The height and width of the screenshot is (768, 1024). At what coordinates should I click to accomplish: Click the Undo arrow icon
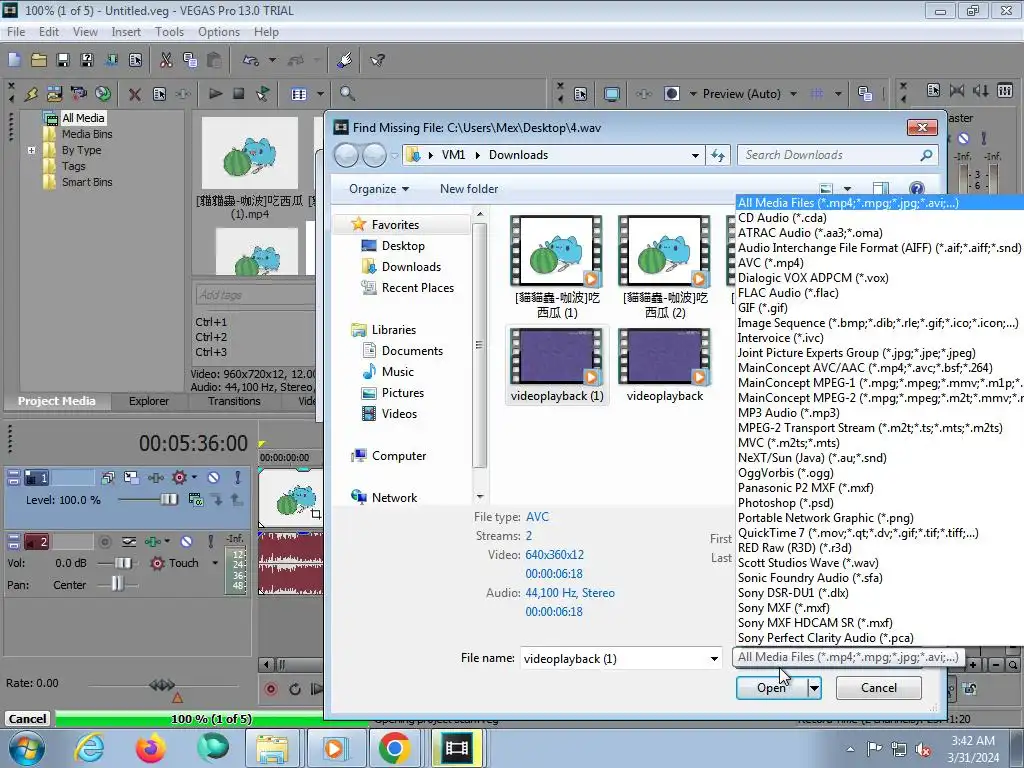tap(251, 60)
